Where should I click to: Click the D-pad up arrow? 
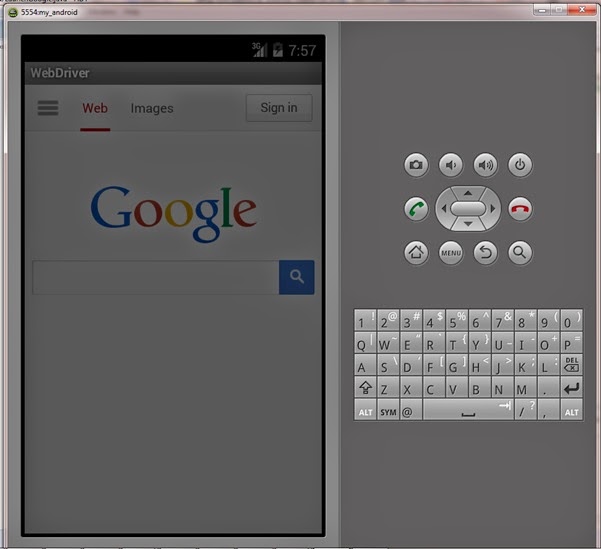[x=468, y=193]
